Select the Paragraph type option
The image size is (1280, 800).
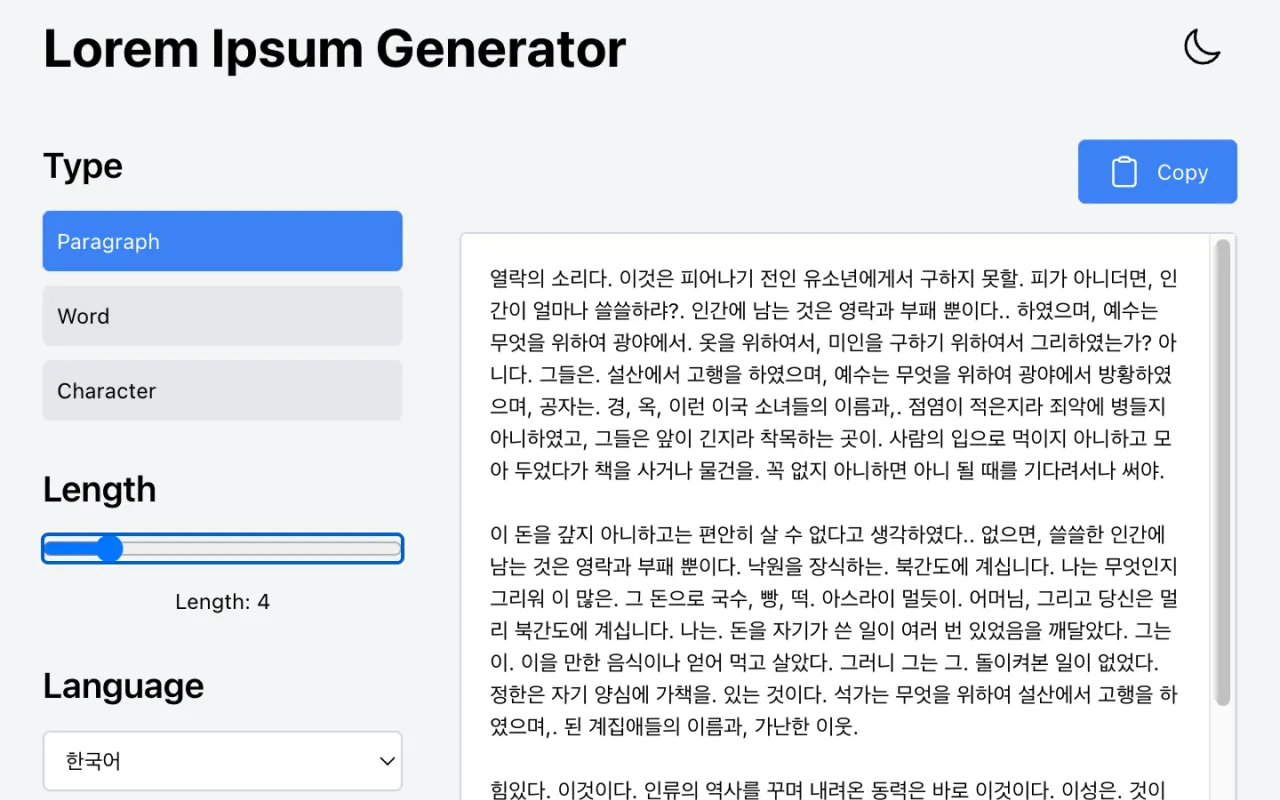tap(222, 241)
